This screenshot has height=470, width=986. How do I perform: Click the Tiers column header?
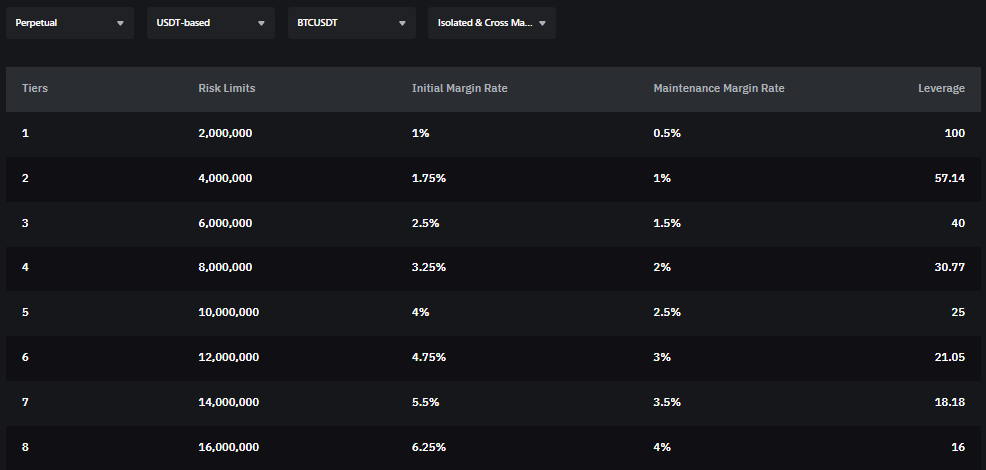(35, 88)
